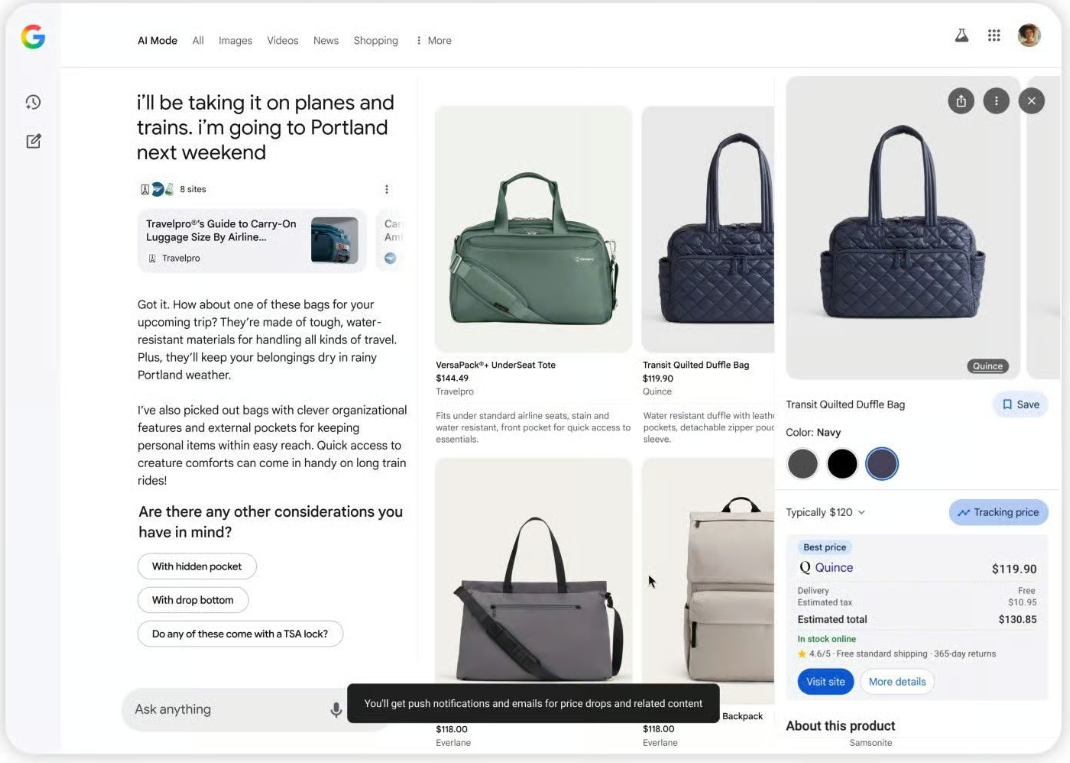Open VersaPack UnderSeat Tote green bag image
Image resolution: width=1070 pixels, height=763 pixels.
534,229
